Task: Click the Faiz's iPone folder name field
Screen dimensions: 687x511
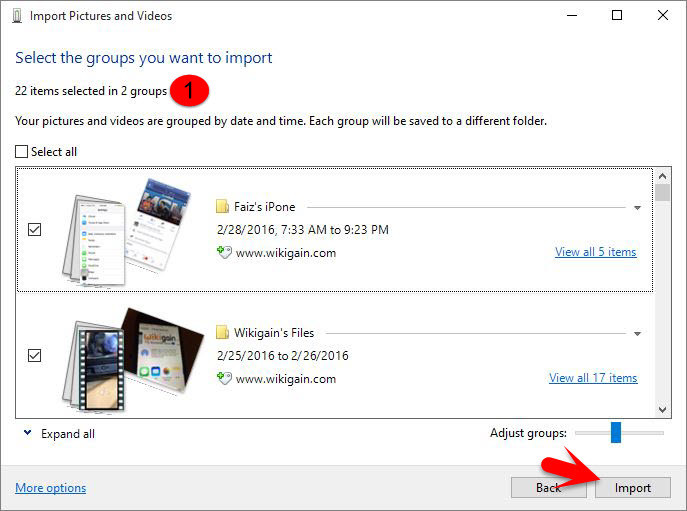Action: click(265, 207)
